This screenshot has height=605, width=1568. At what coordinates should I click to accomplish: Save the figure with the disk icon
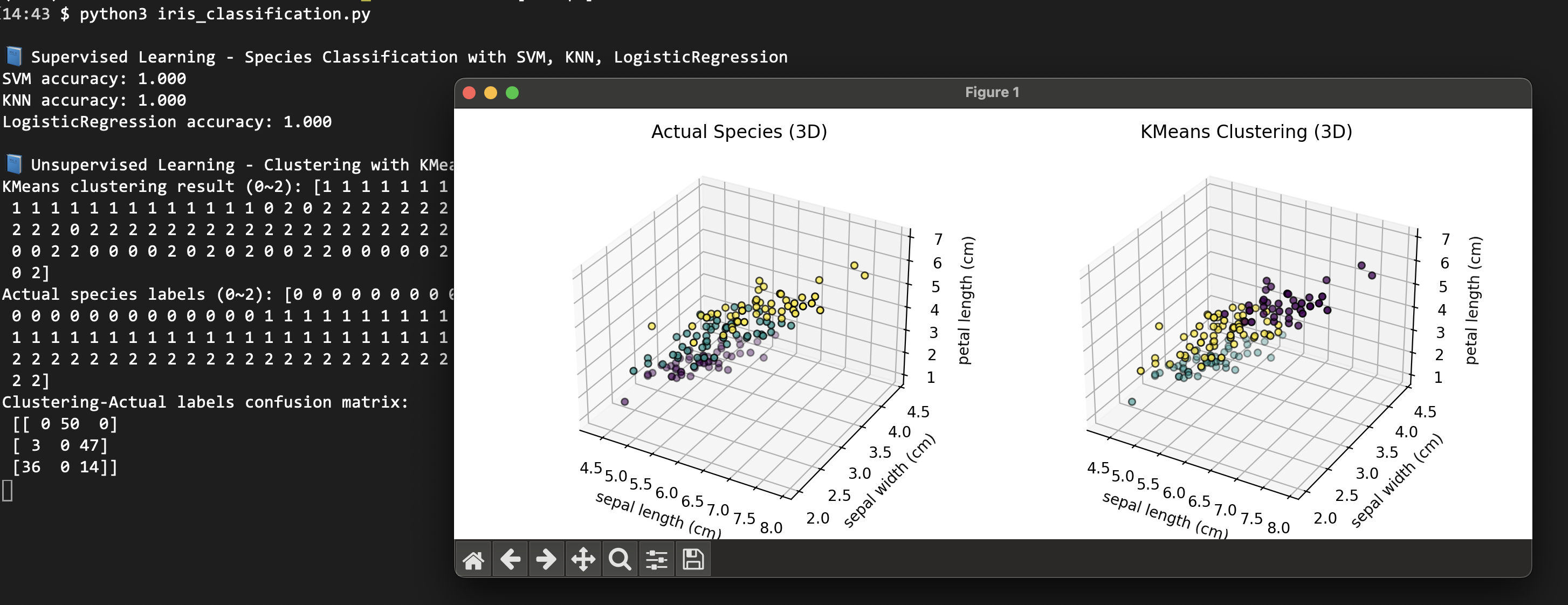tap(693, 559)
